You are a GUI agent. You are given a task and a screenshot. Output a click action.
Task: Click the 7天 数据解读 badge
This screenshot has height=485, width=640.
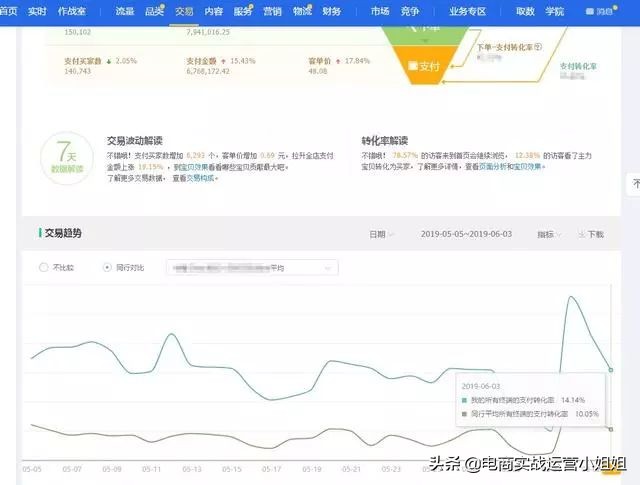click(x=67, y=158)
